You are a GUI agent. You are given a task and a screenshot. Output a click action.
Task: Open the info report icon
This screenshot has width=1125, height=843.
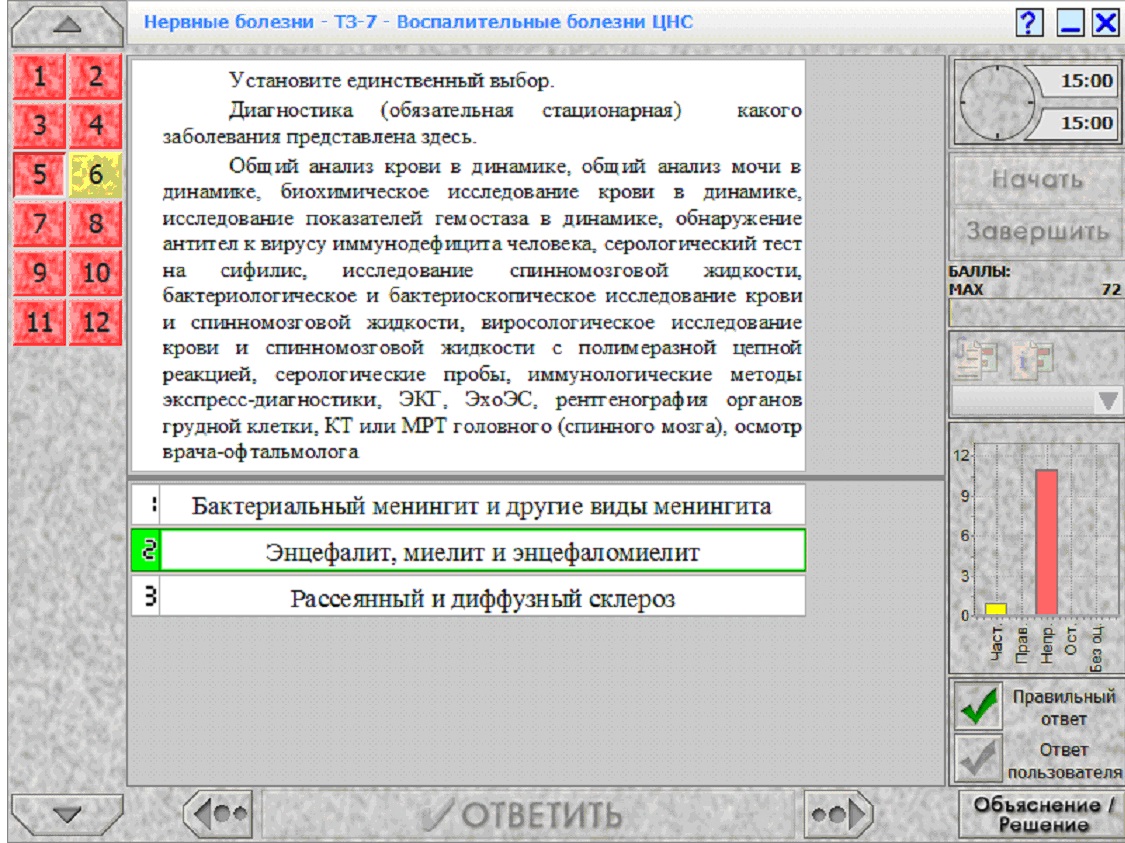1032,358
